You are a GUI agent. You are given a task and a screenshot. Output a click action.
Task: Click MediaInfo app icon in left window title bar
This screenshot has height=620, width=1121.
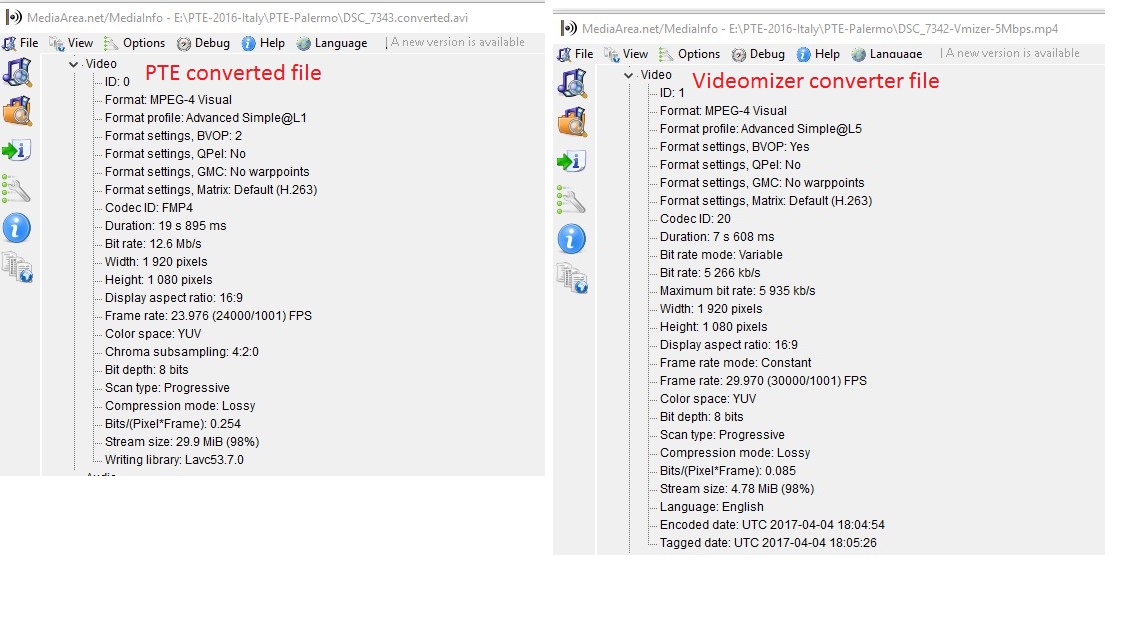point(13,16)
